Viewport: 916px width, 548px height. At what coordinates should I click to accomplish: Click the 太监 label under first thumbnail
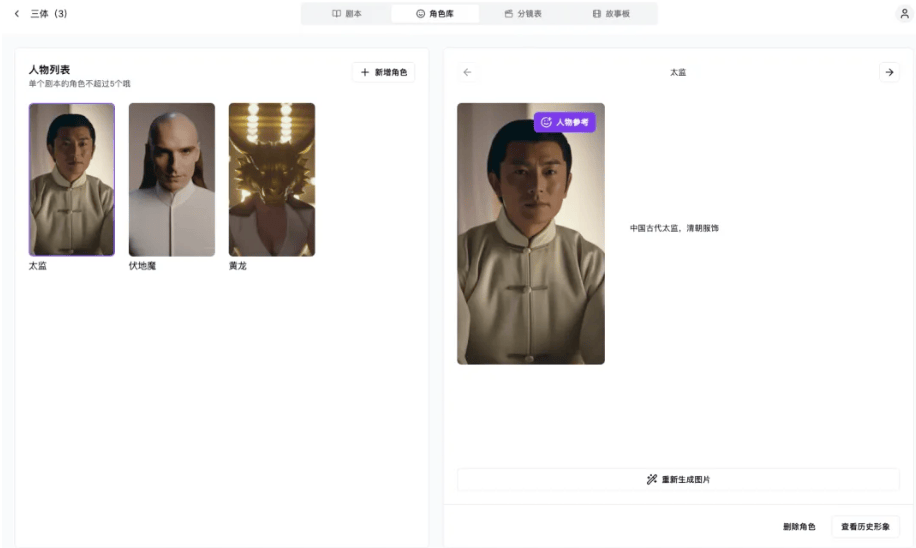37,266
